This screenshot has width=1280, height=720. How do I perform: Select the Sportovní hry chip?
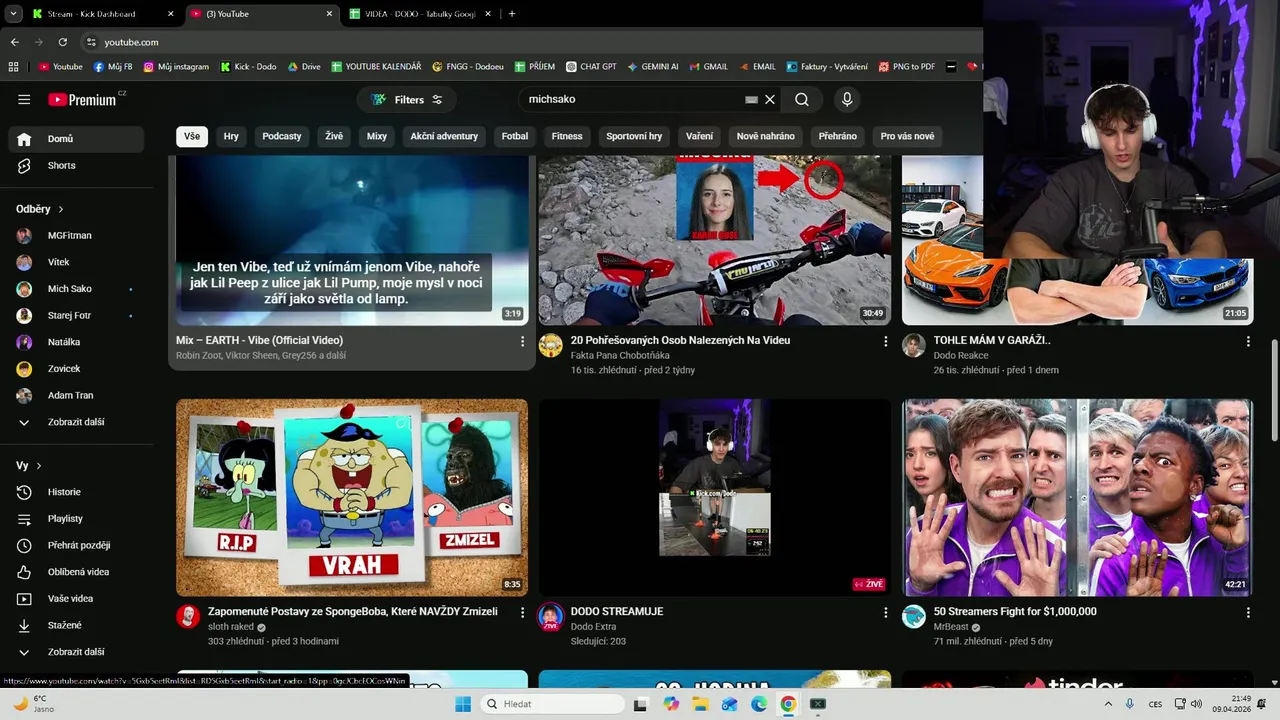pyautogui.click(x=634, y=136)
